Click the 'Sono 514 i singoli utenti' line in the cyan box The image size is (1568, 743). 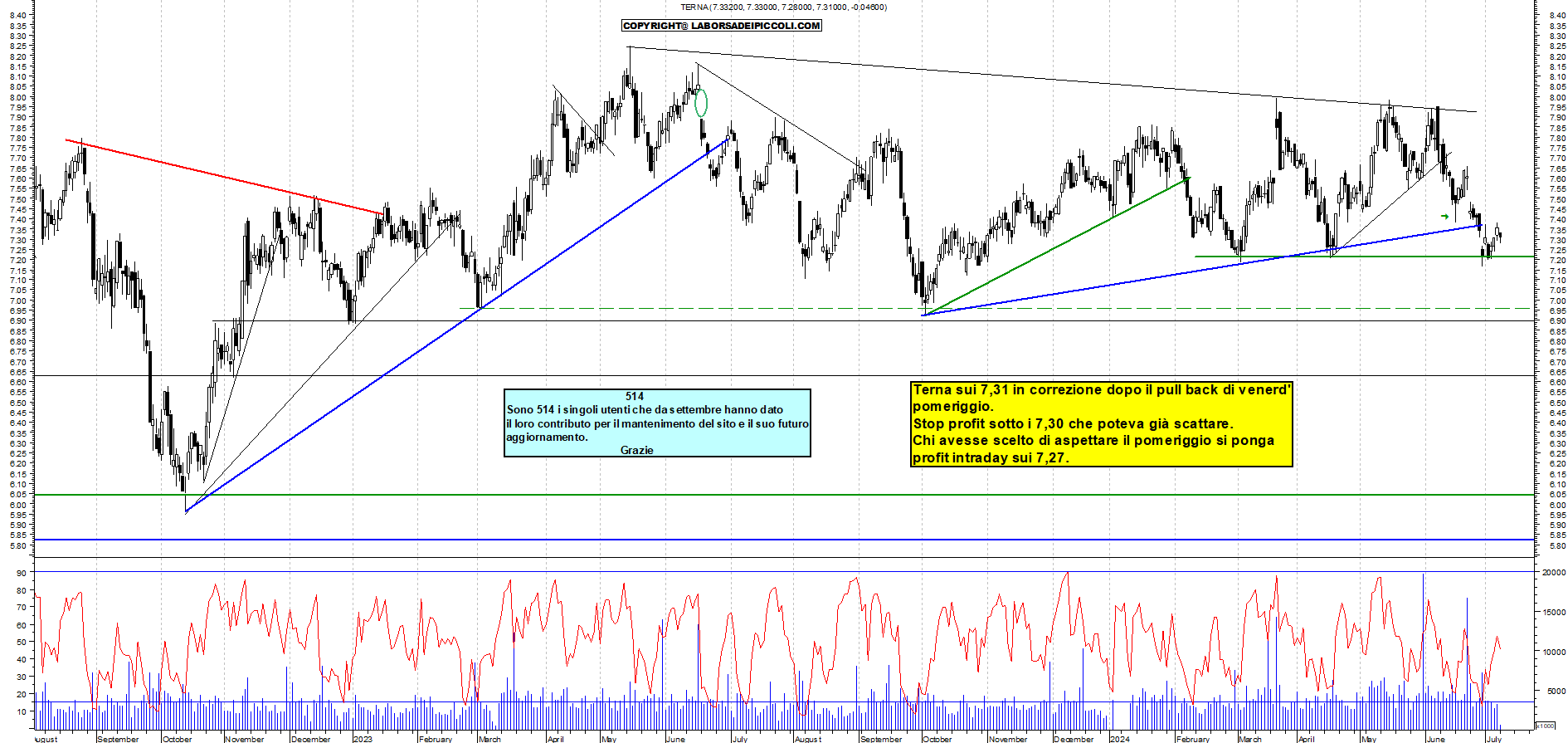(645, 409)
